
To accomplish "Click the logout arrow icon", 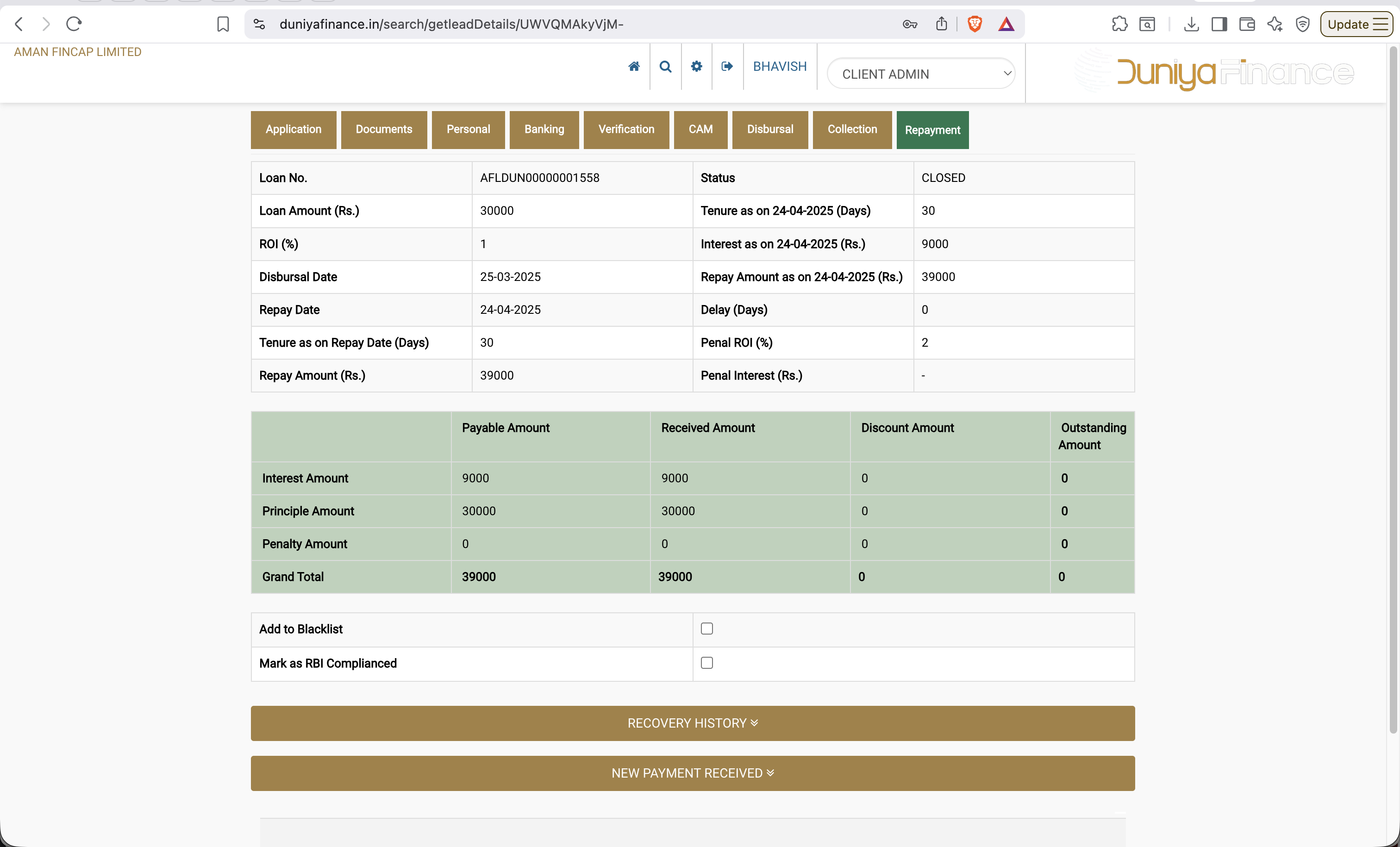I will point(727,67).
